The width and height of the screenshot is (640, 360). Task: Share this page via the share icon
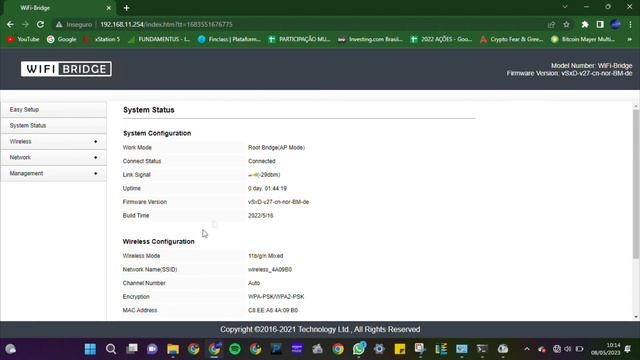551,24
